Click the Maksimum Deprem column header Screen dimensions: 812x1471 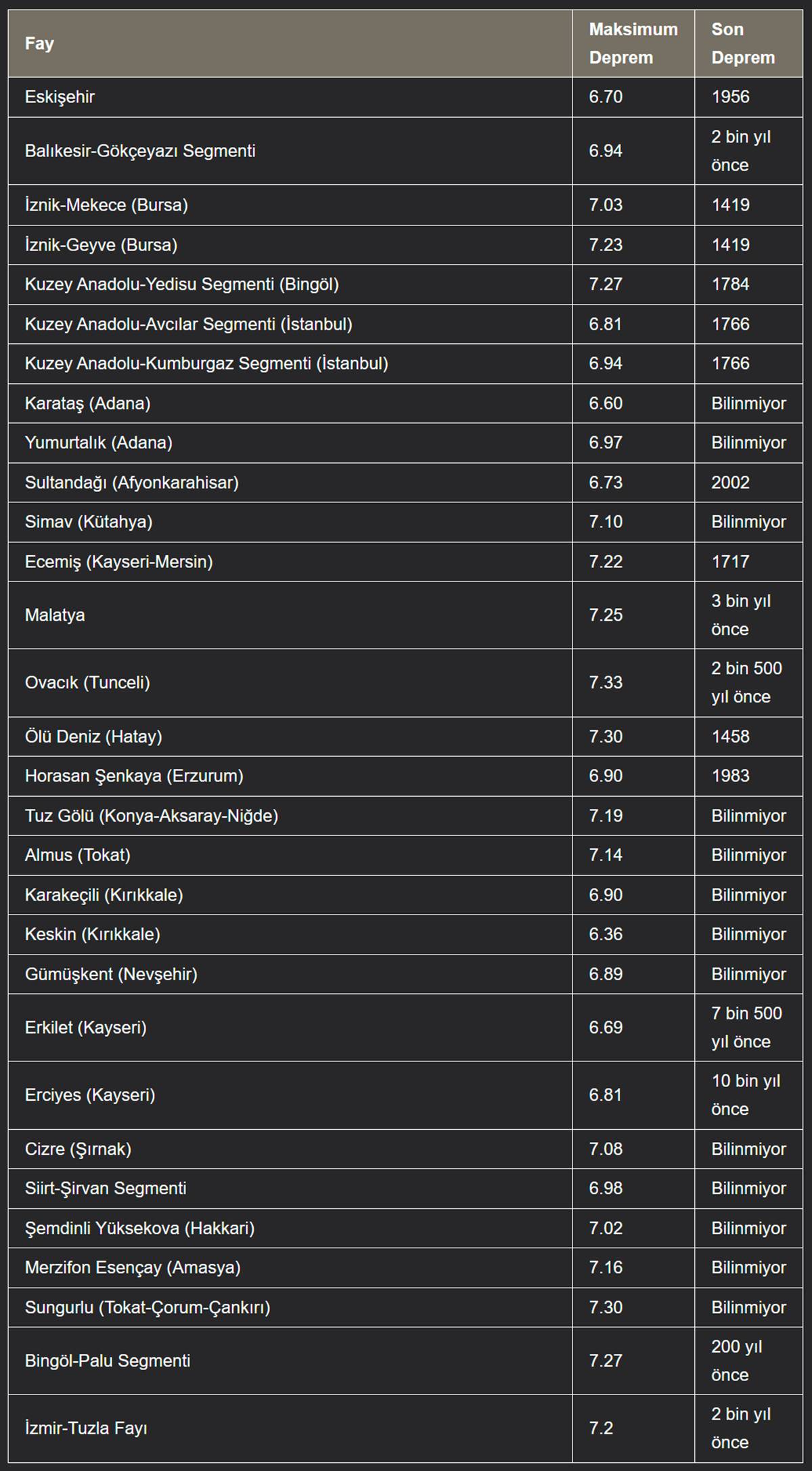[x=633, y=43]
